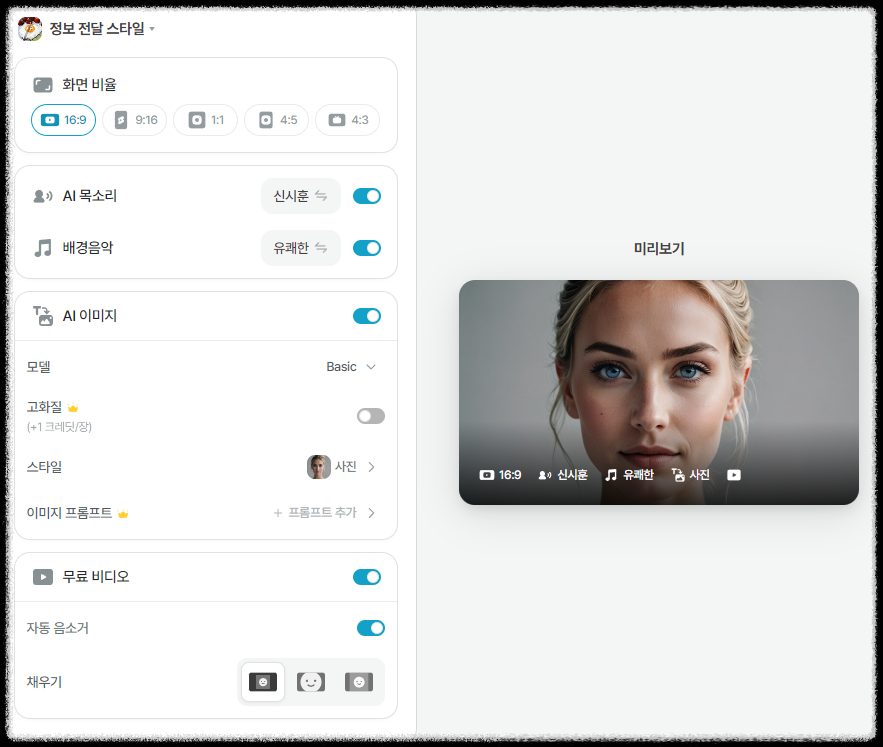Click the 배경음악 music note icon

pyautogui.click(x=43, y=248)
